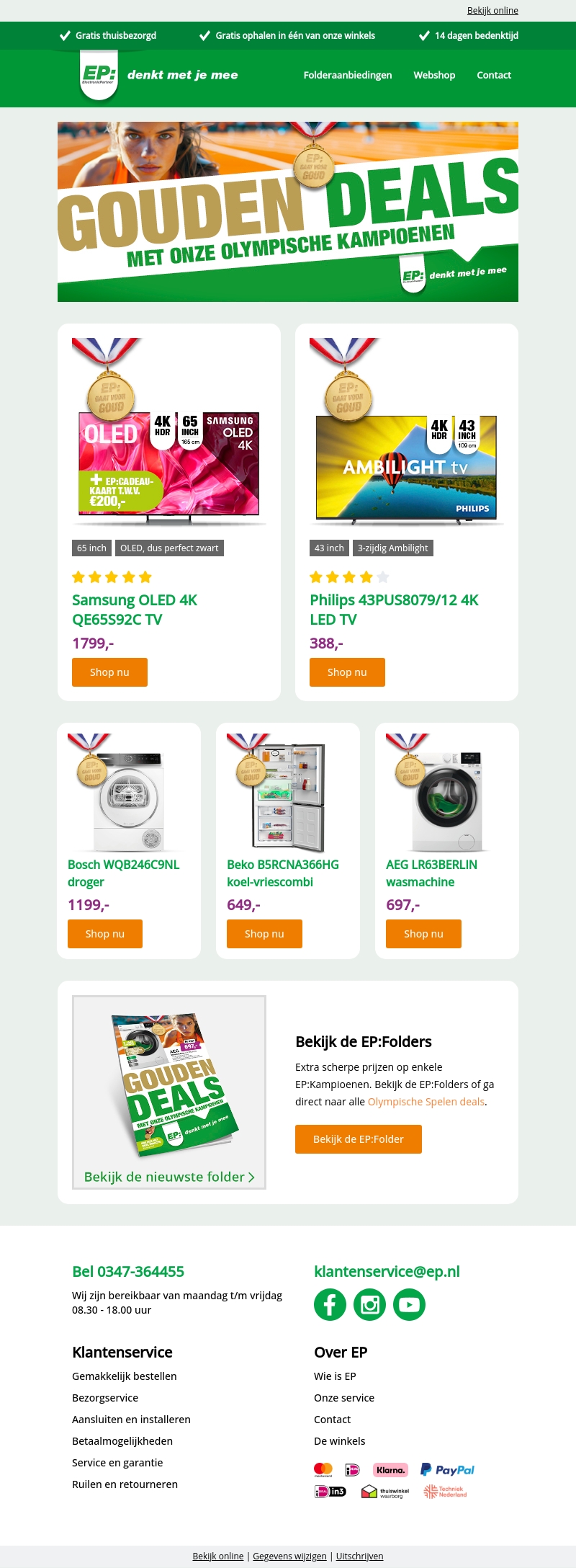
Task: Click the EP logo in the header
Action: pyautogui.click(x=99, y=75)
